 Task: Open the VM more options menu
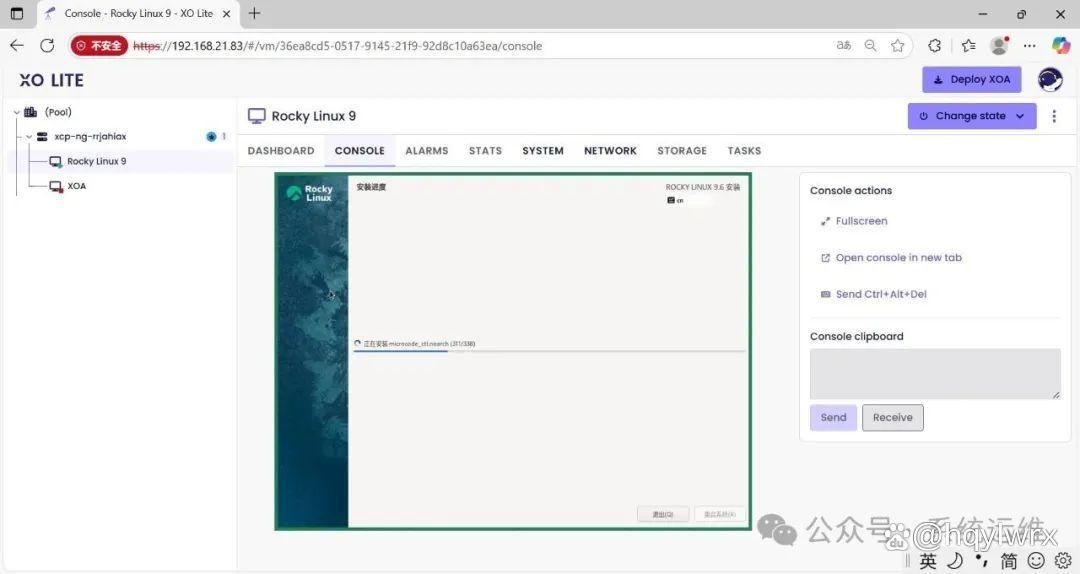[1054, 116]
